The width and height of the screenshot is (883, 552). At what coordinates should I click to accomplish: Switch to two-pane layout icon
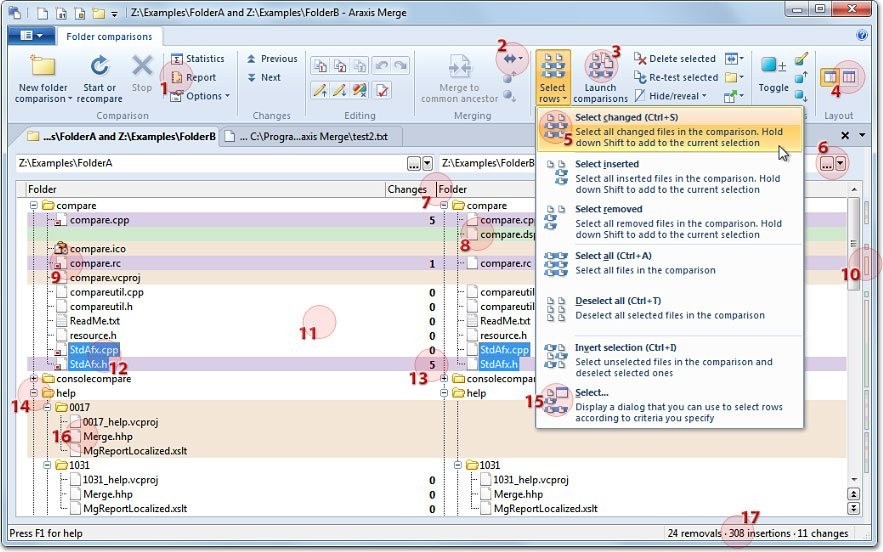pos(830,77)
